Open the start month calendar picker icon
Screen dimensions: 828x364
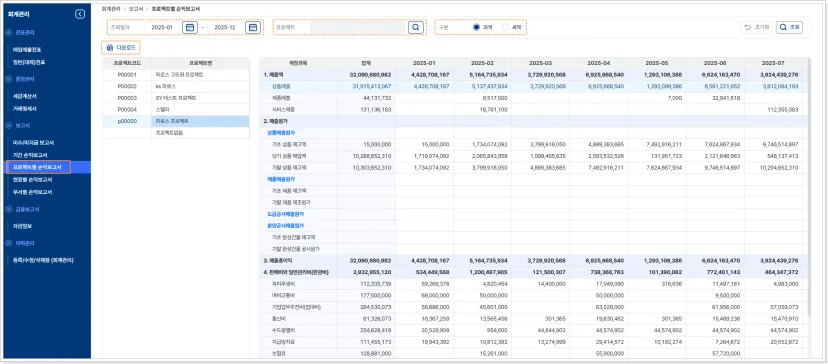[x=190, y=27]
